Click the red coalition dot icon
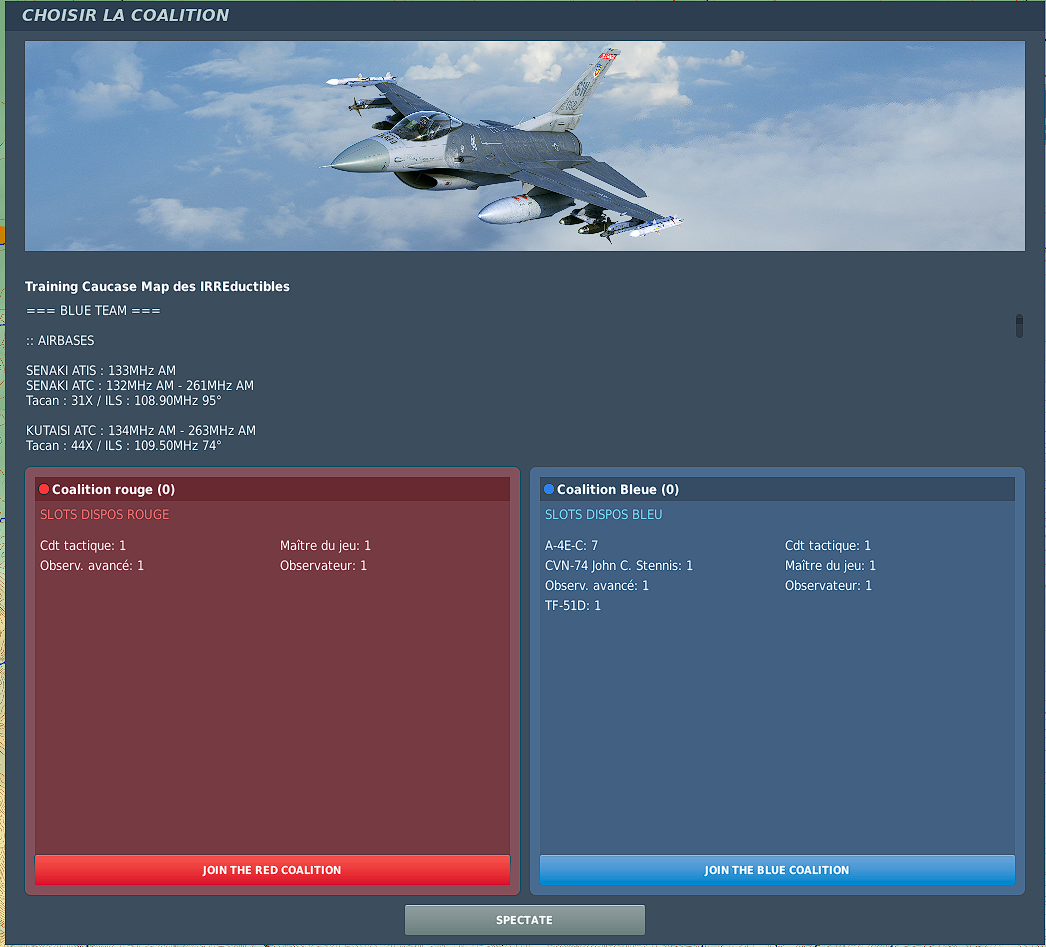 (x=44, y=489)
